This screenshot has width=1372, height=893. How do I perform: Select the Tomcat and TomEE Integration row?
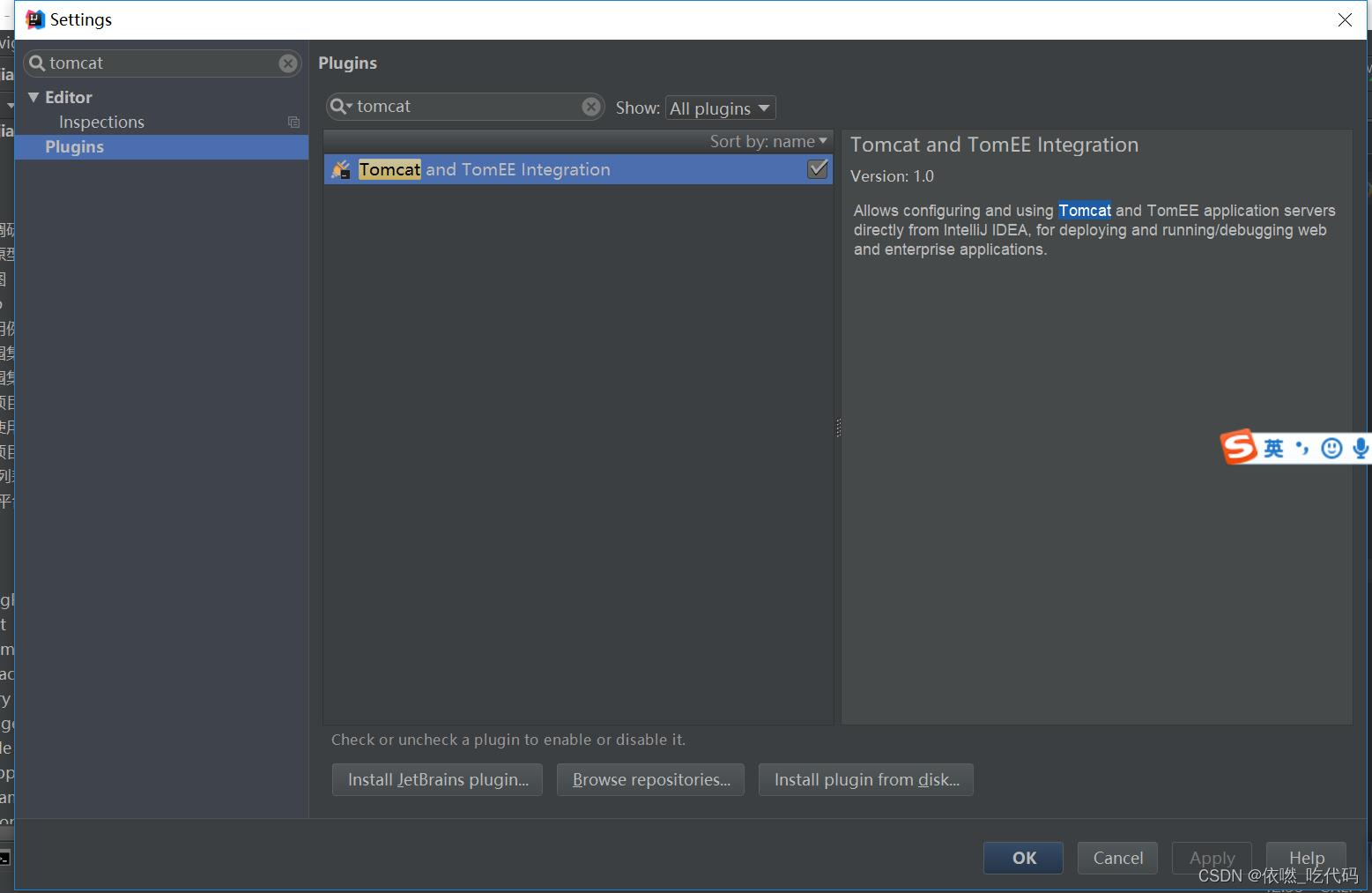click(578, 169)
